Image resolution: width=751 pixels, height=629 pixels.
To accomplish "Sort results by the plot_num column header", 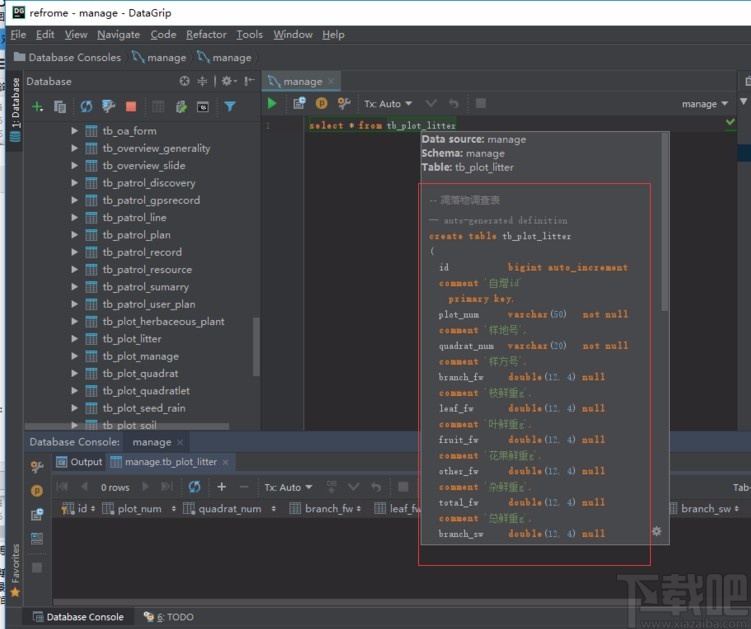I will tap(139, 509).
